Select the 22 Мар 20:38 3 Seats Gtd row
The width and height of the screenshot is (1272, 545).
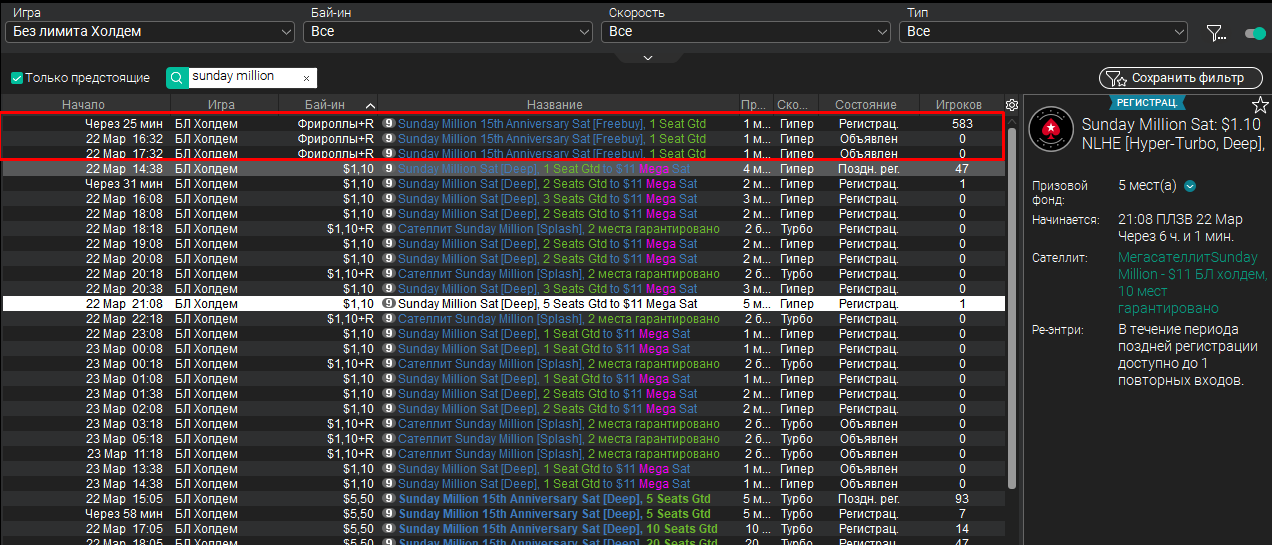503,289
